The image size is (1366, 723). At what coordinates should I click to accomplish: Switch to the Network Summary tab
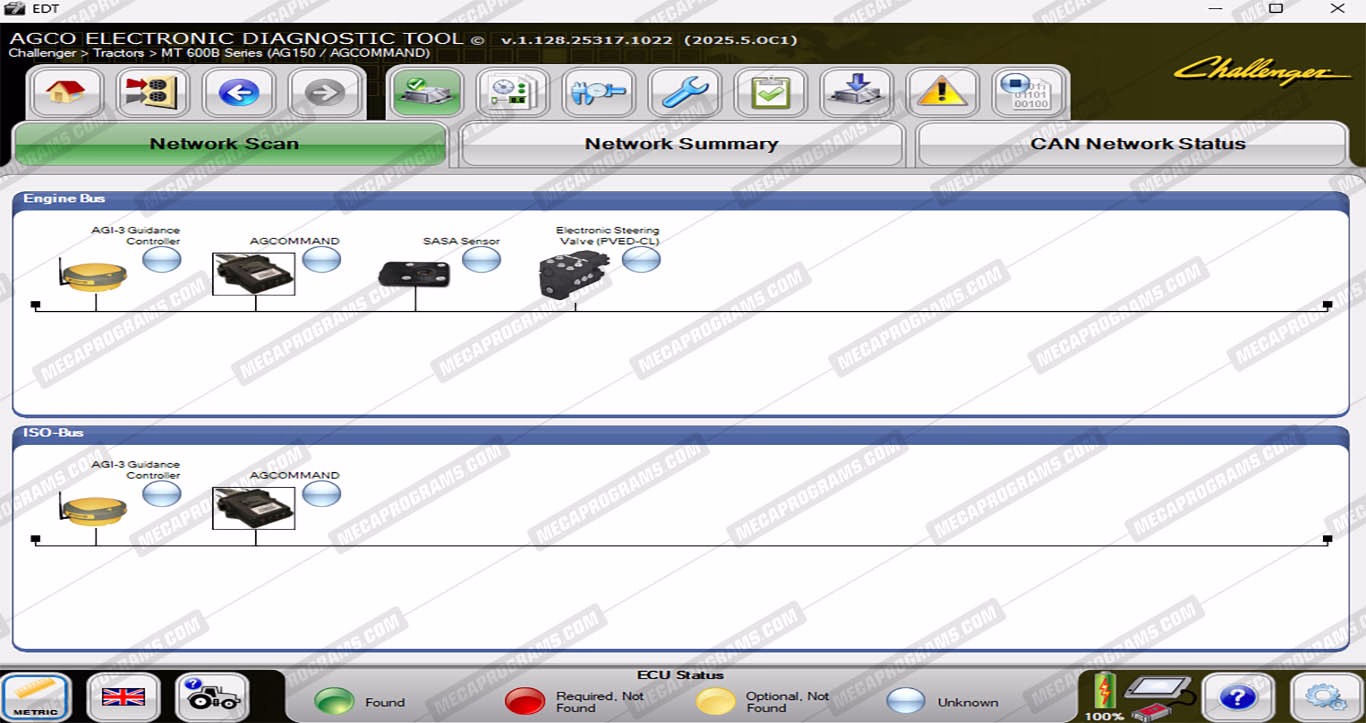pos(681,144)
